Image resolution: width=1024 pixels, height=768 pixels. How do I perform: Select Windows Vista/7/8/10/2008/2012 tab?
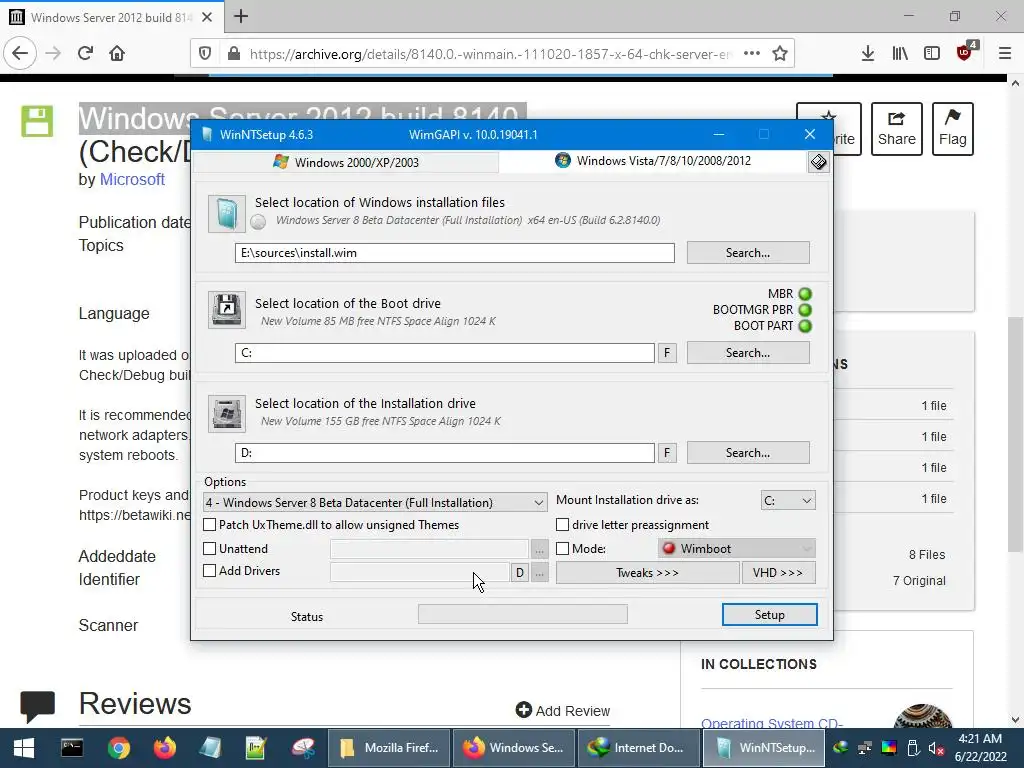click(653, 161)
